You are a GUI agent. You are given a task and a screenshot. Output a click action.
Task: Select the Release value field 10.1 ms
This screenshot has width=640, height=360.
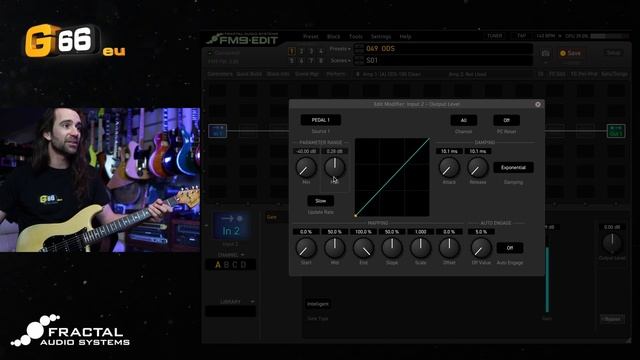(x=478, y=151)
